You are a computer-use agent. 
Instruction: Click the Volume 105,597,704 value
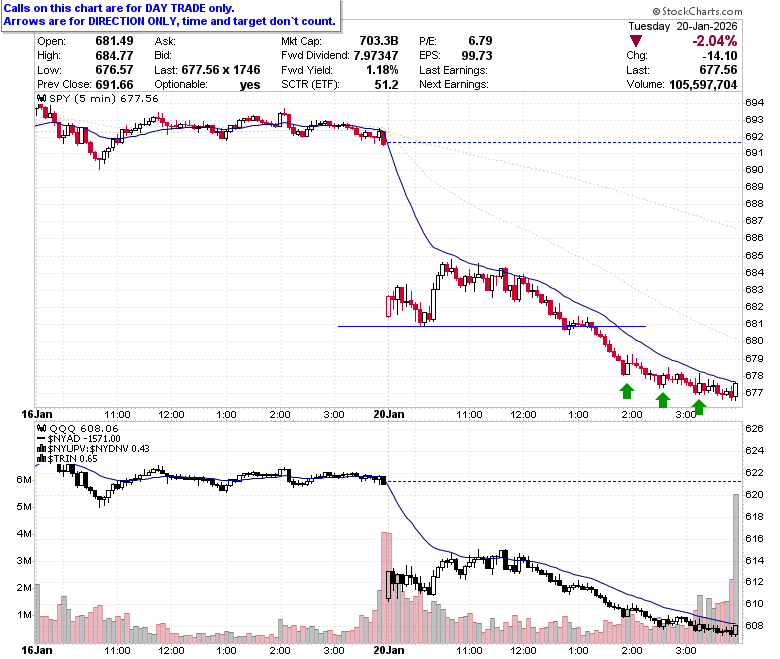pyautogui.click(x=703, y=85)
